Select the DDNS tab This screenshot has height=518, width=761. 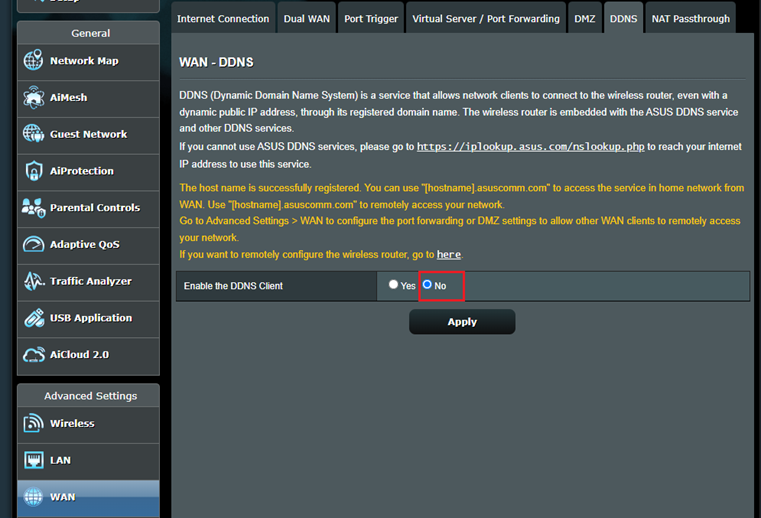point(624,18)
